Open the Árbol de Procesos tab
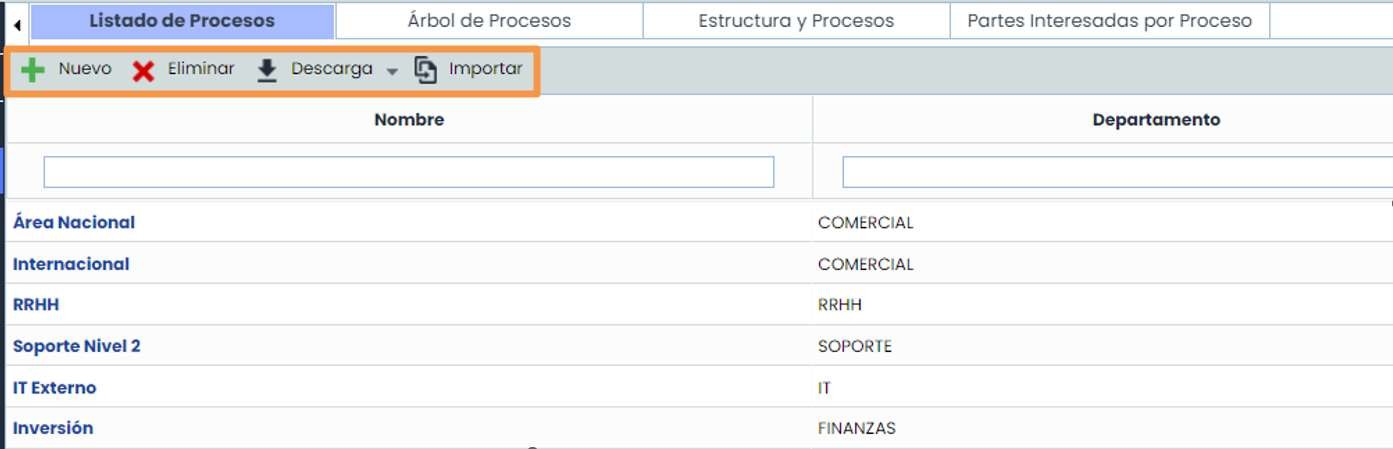1393x449 pixels. pos(489,21)
